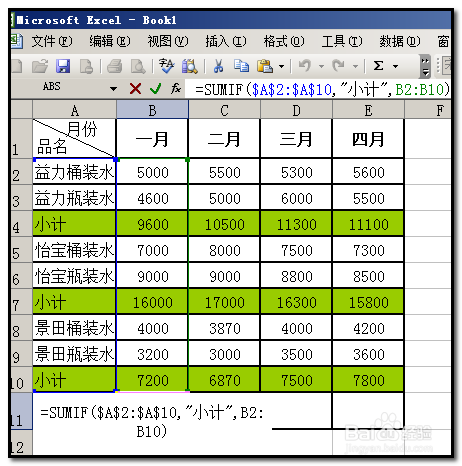This screenshot has width=462, height=466.
Task: Click the New workbook icon
Action: click(x=17, y=66)
